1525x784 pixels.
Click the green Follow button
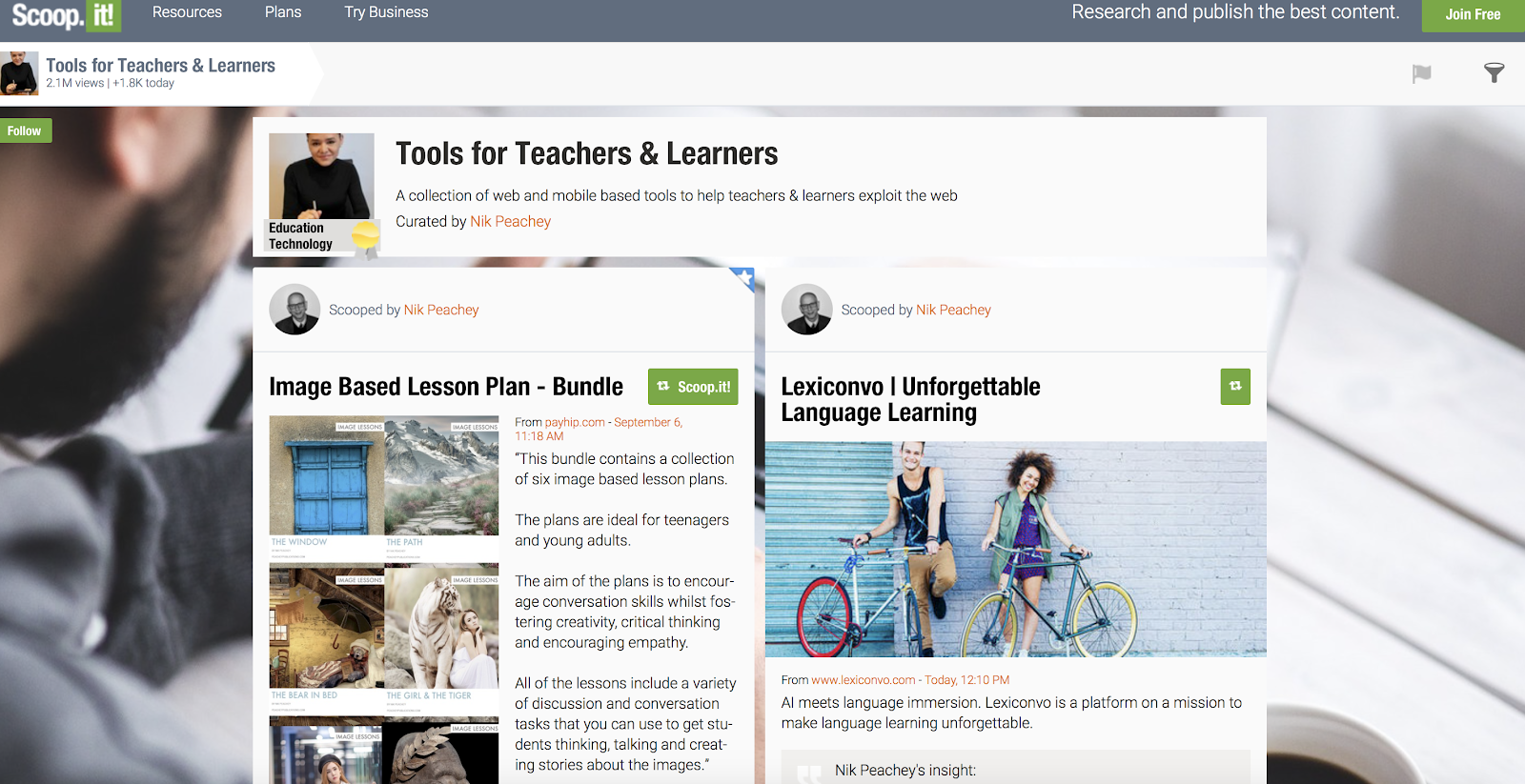pyautogui.click(x=25, y=131)
